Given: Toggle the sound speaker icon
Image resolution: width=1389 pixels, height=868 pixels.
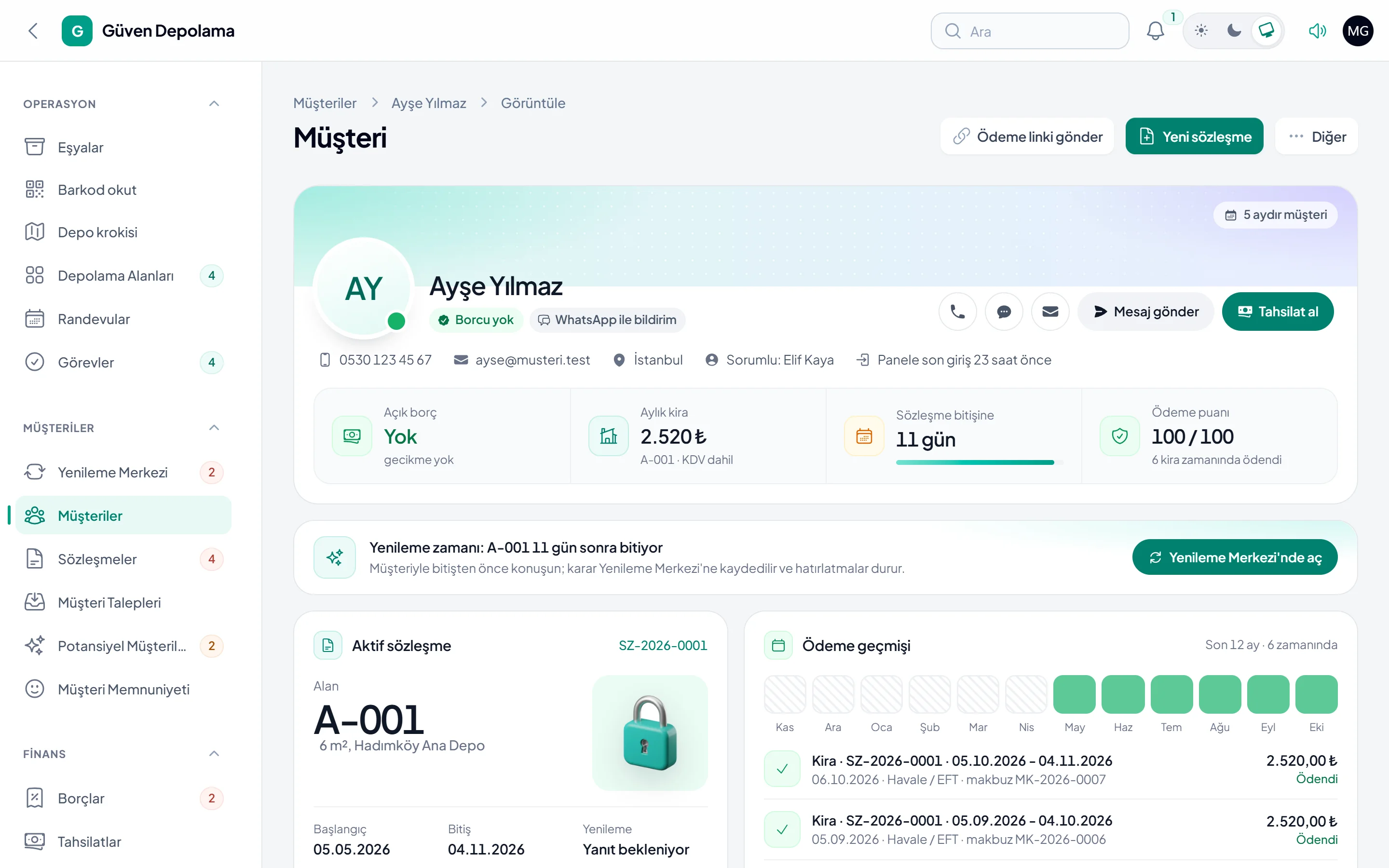Looking at the screenshot, I should (1317, 31).
